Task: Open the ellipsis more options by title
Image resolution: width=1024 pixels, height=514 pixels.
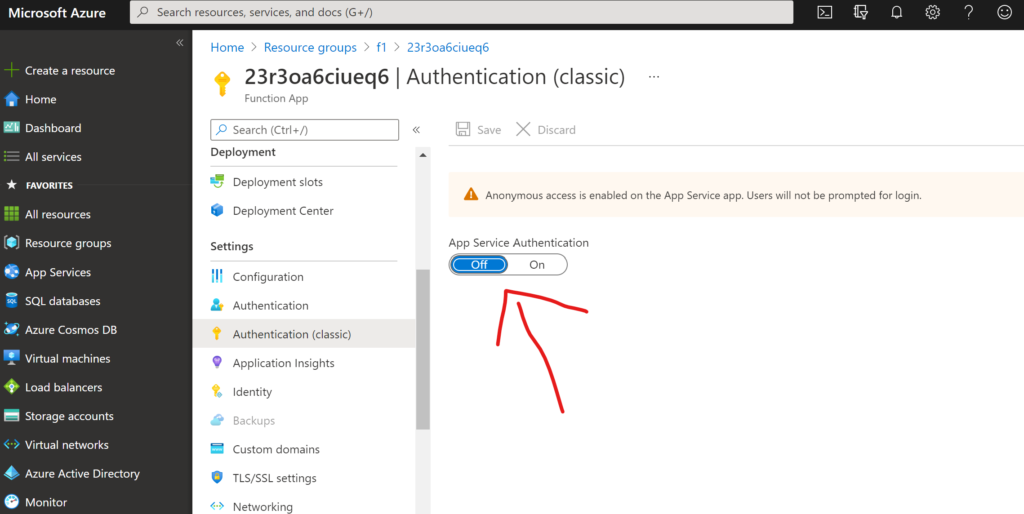Action: [654, 77]
